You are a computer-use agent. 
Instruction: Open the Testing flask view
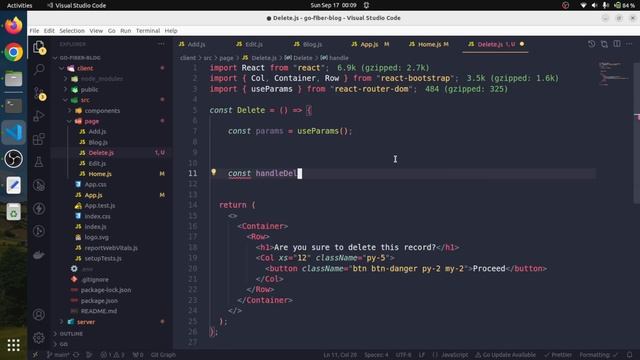[x=39, y=162]
